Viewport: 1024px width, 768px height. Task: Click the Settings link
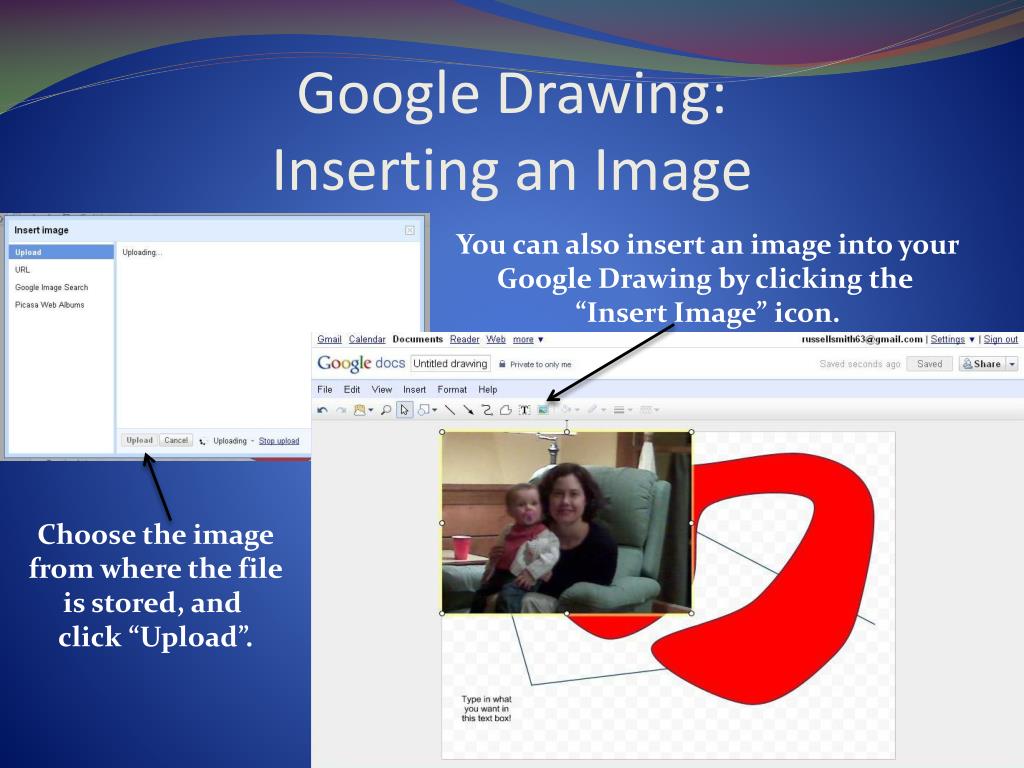coord(948,340)
